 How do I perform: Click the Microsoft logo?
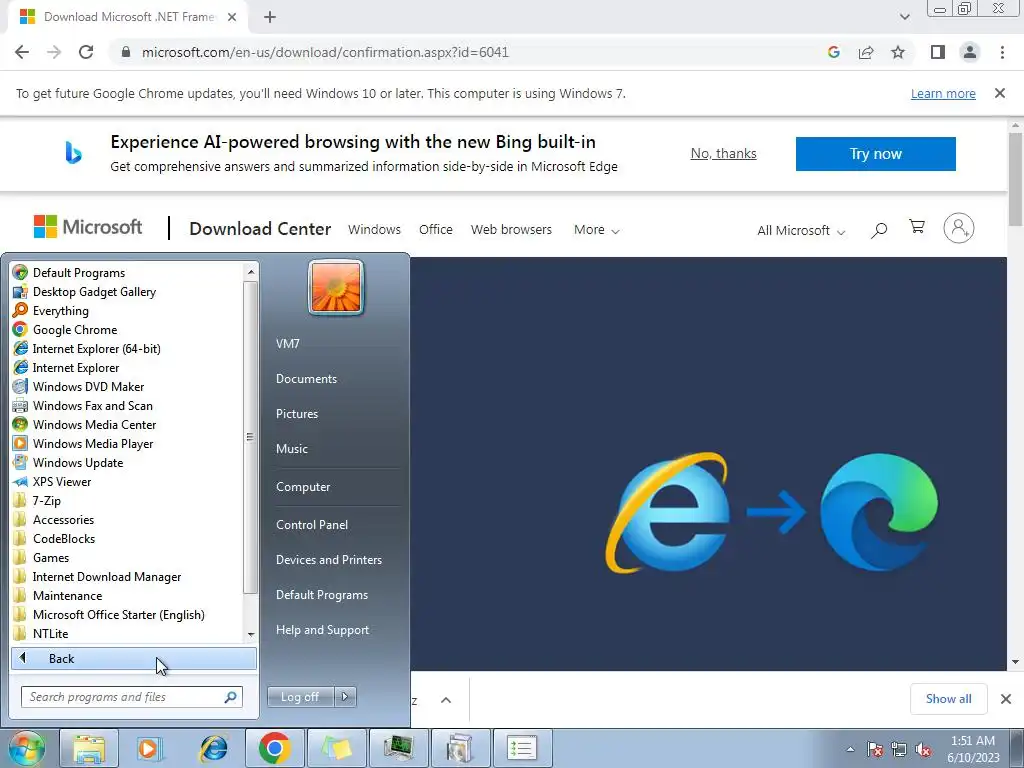coord(88,227)
